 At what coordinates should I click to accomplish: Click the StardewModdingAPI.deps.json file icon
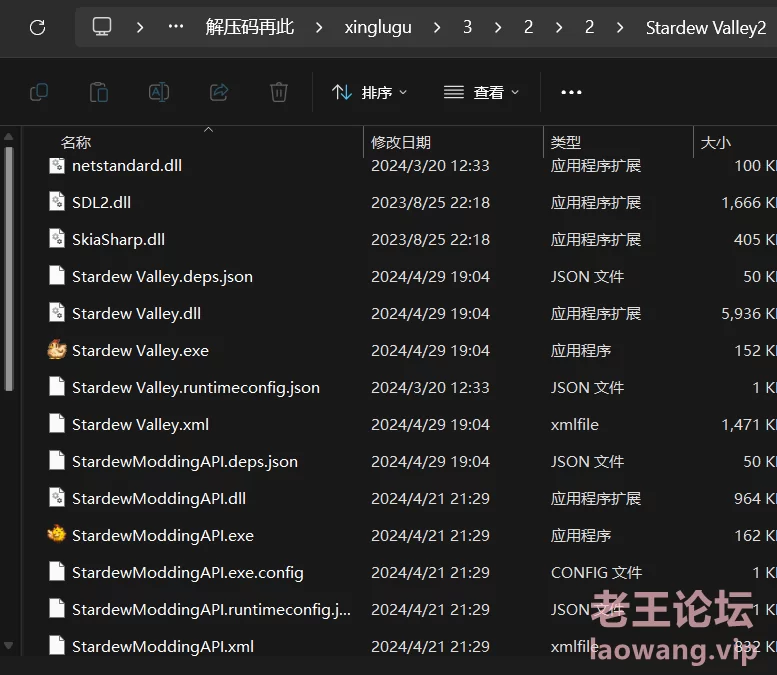[57, 461]
